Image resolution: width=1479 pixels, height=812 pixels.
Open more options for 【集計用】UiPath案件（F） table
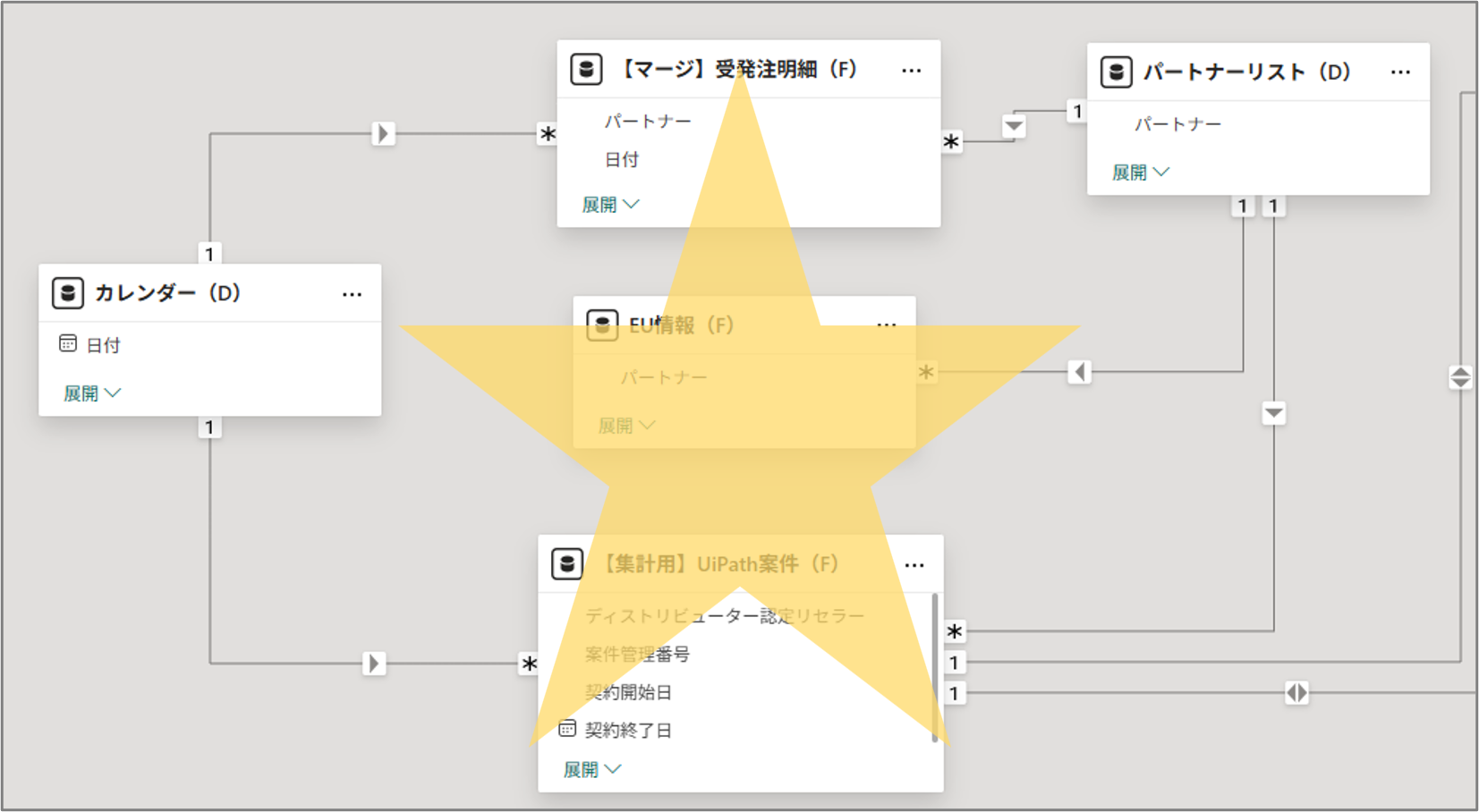pos(914,565)
